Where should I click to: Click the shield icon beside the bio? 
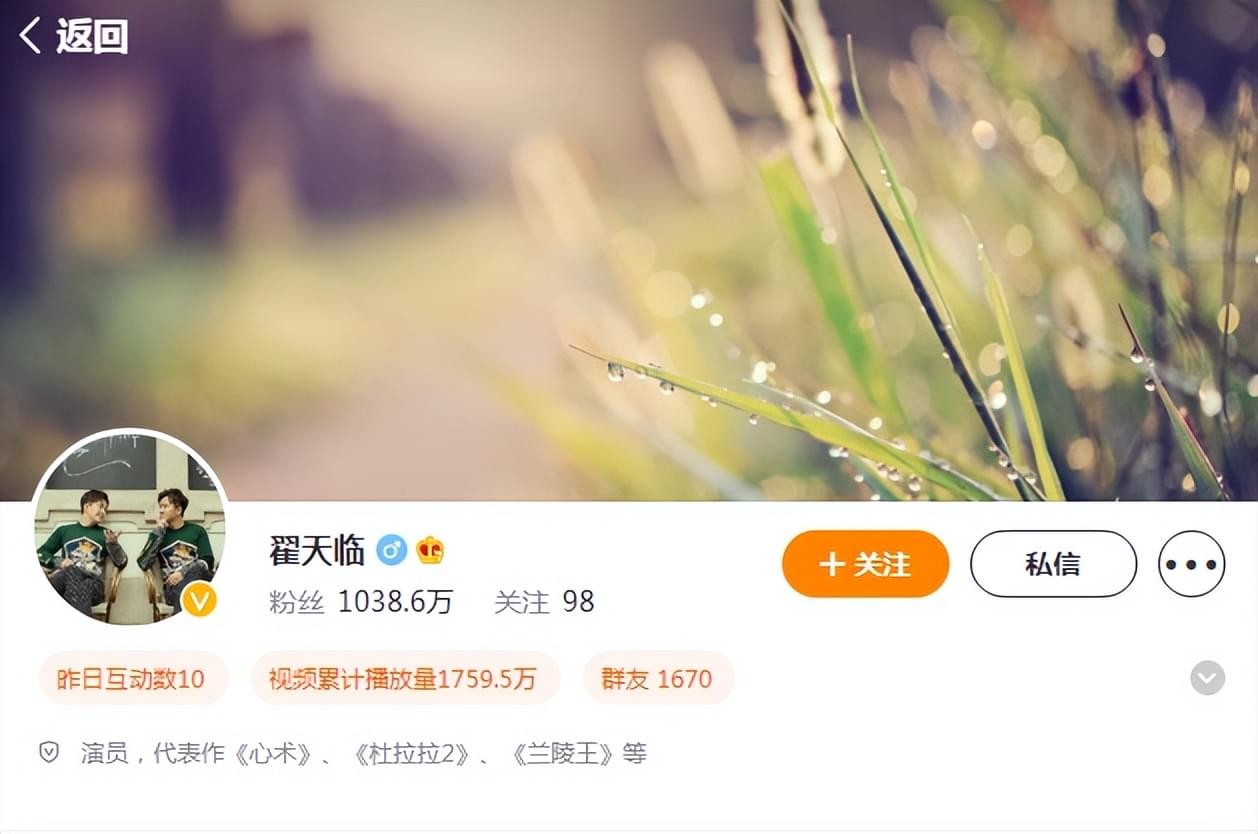tap(49, 752)
